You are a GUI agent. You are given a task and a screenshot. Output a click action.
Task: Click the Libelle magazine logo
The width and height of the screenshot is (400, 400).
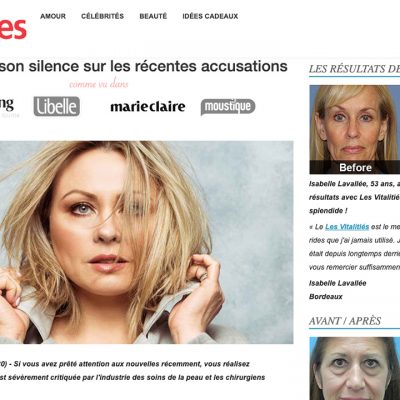pos(57,106)
